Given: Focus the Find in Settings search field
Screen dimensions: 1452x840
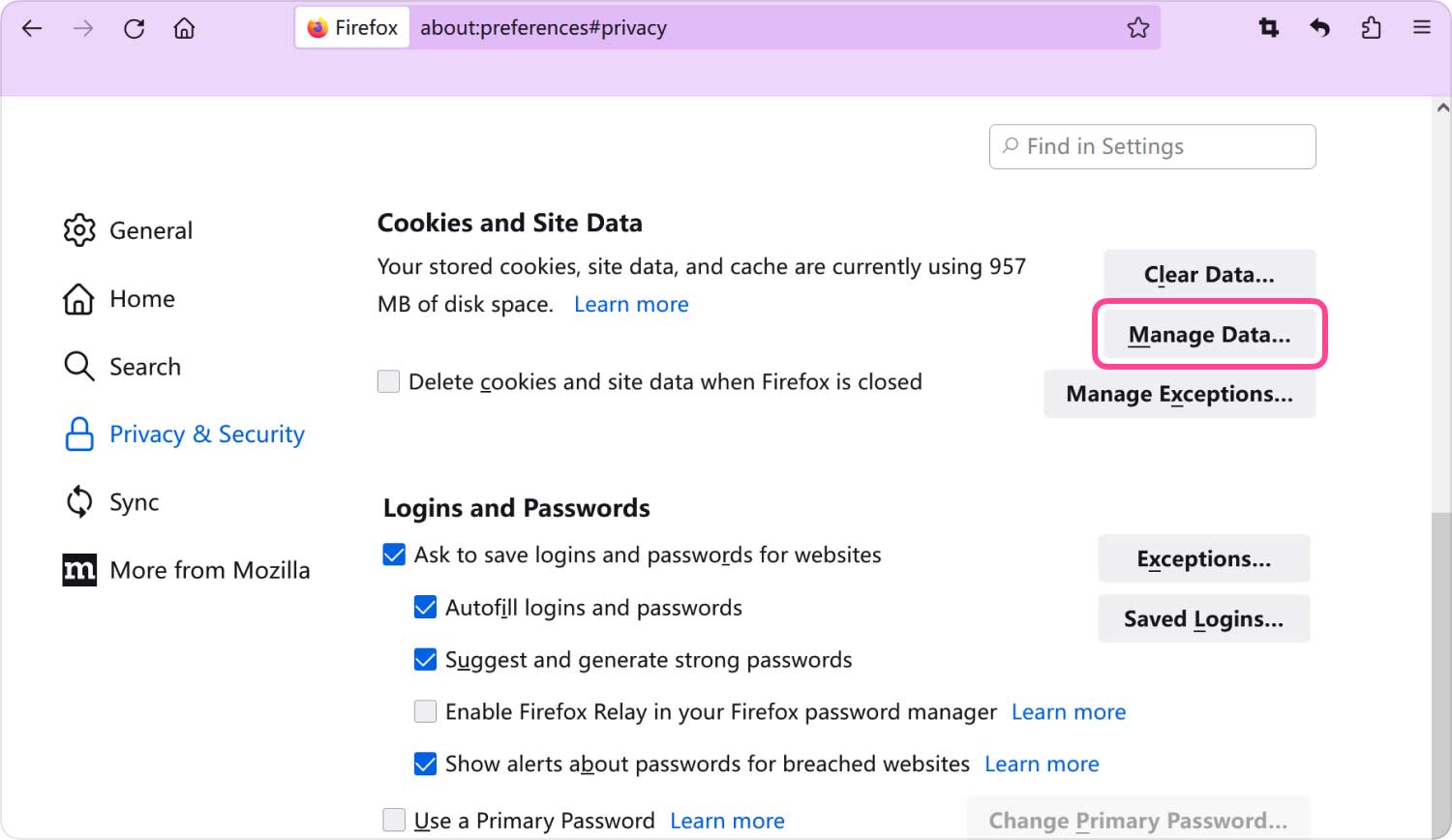Looking at the screenshot, I should (1152, 146).
